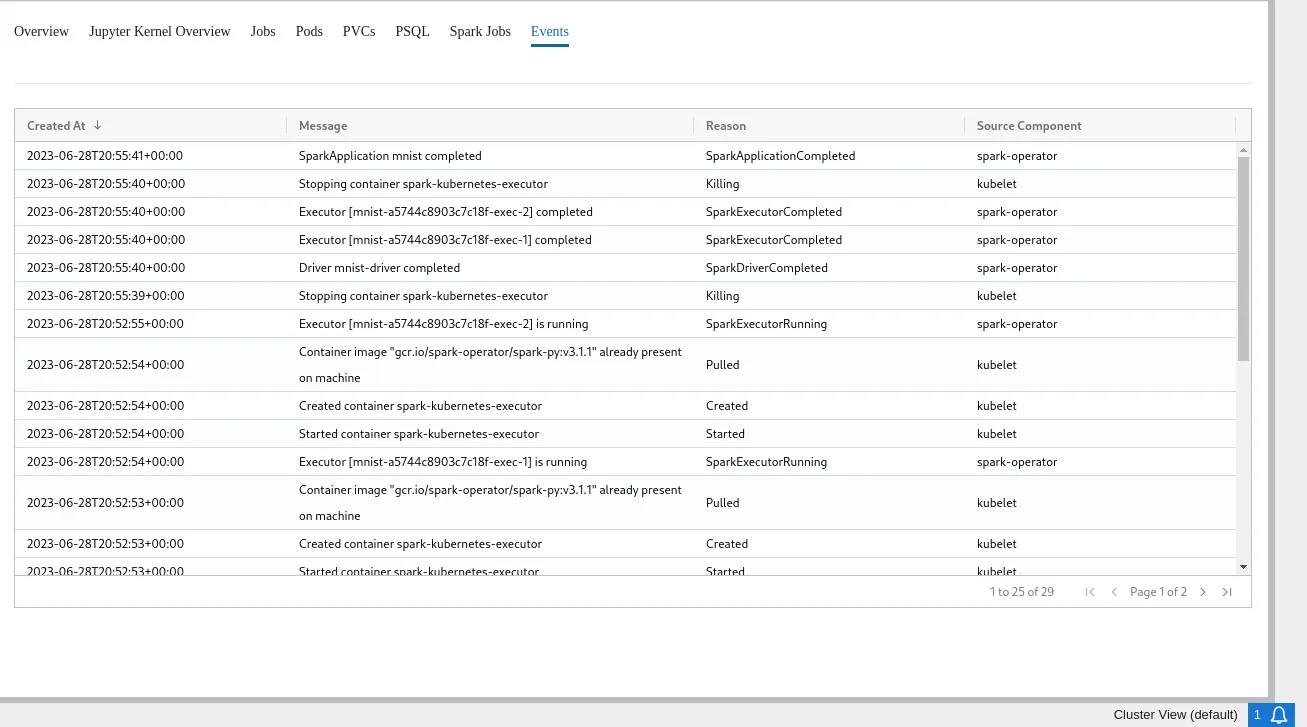The image size is (1307, 727).
Task: Click the SparkDriverCompleted reason cell
Action: click(767, 268)
